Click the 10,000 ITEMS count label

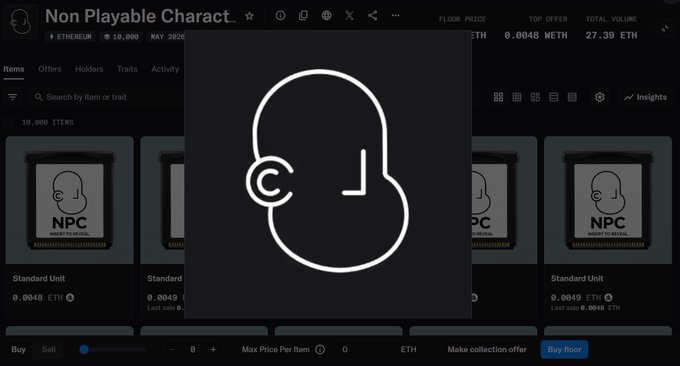click(47, 123)
